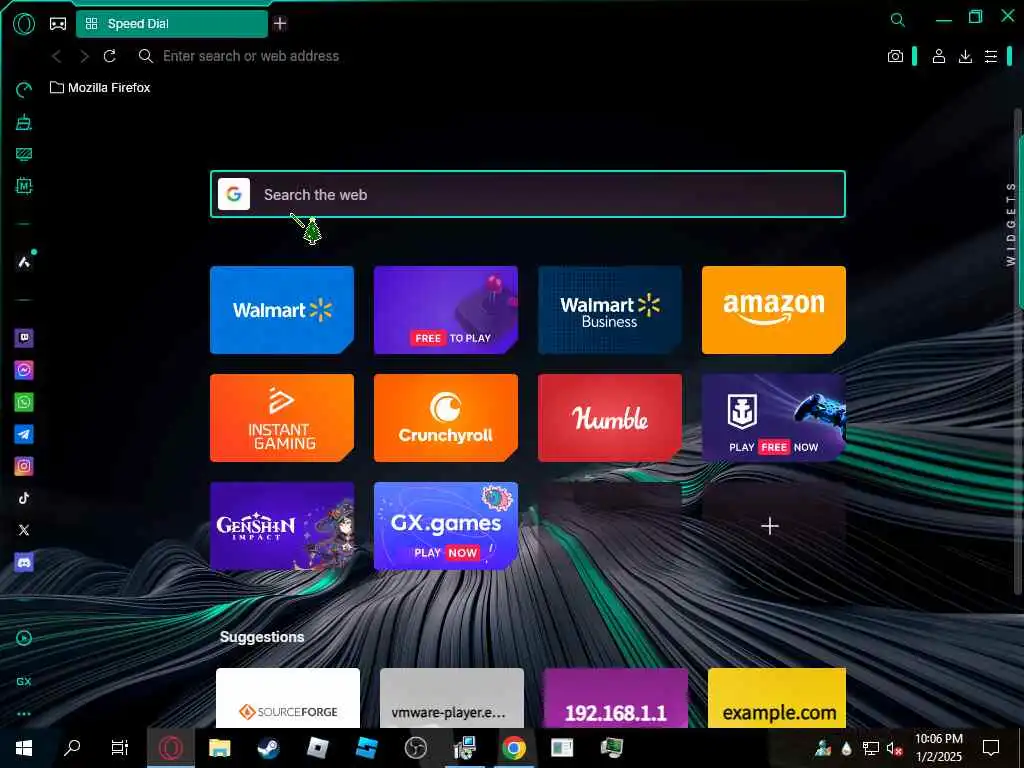The image size is (1024, 768).
Task: Click the tab search magnifier icon
Action: tap(898, 20)
